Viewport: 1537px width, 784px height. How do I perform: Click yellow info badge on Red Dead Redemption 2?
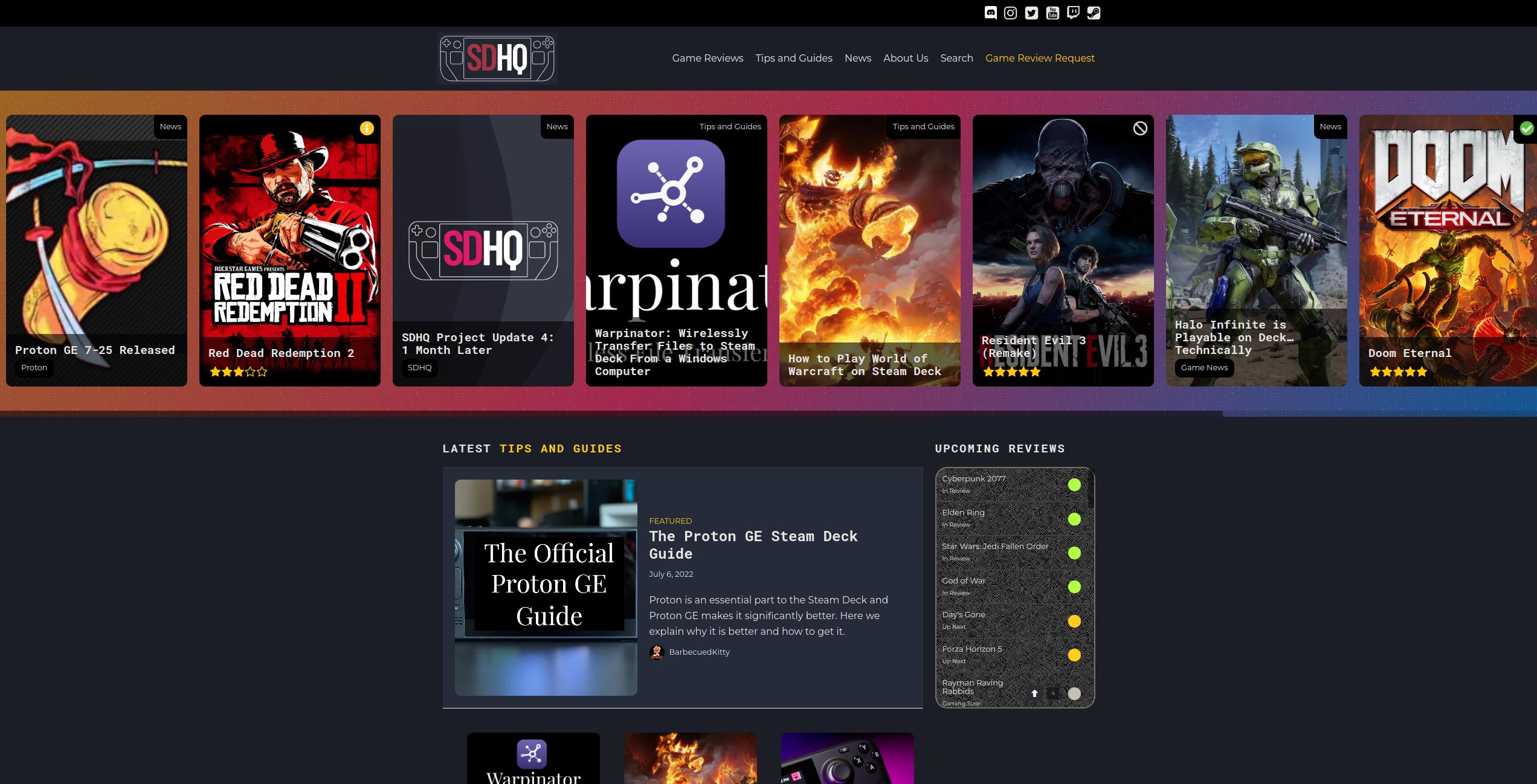367,128
